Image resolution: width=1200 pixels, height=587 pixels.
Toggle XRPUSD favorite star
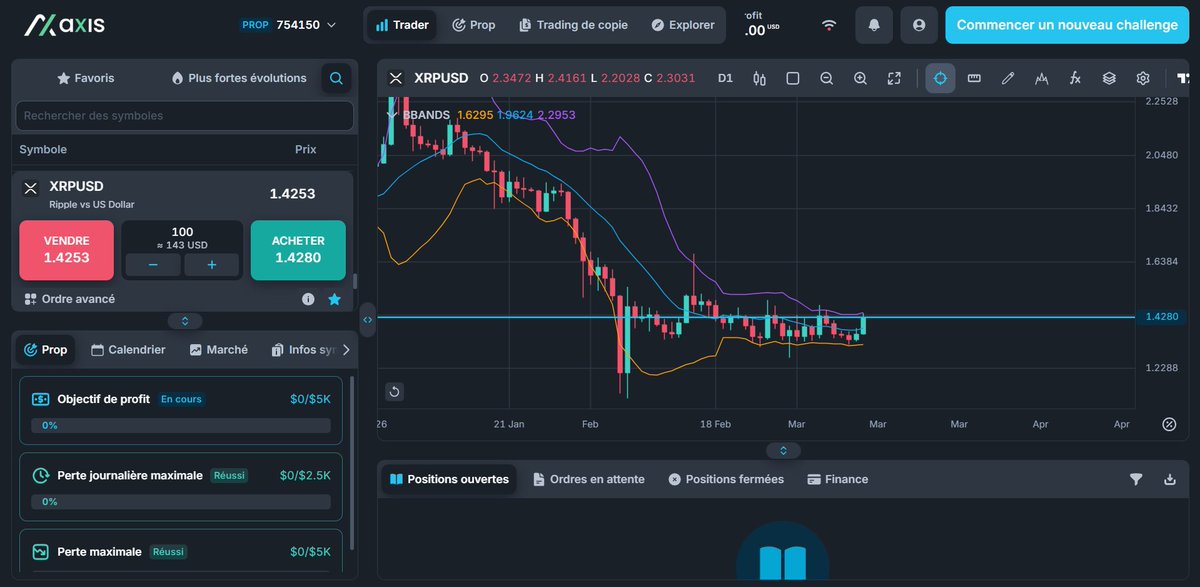(334, 299)
